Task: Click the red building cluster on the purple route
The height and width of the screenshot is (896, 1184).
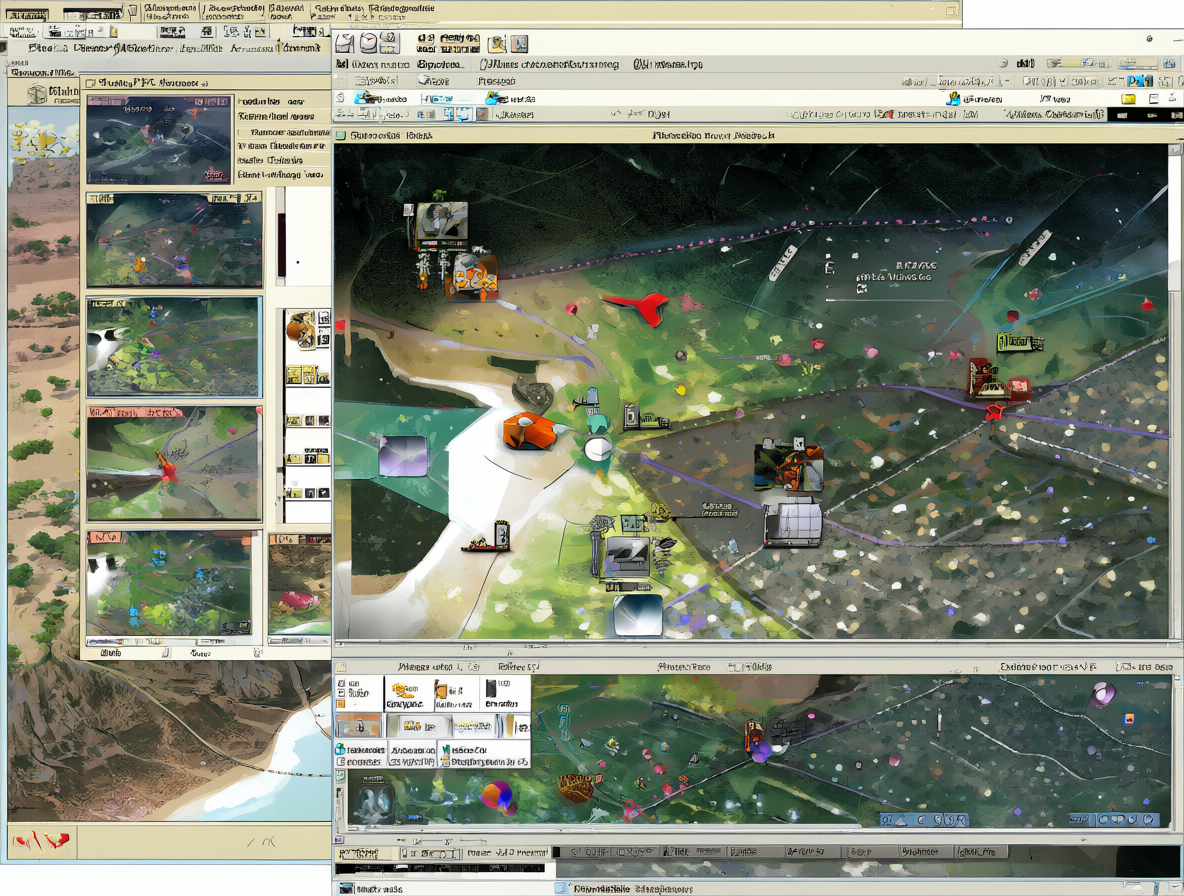Action: (997, 380)
